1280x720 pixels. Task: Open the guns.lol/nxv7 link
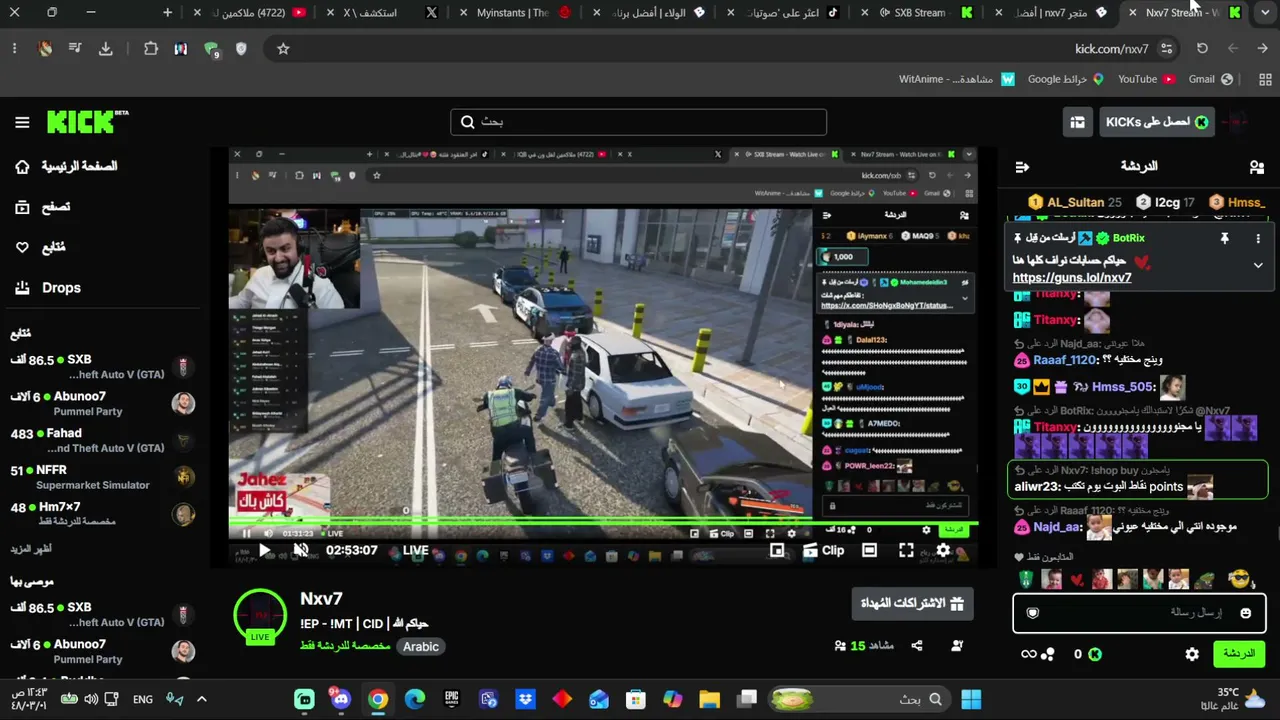(1072, 278)
